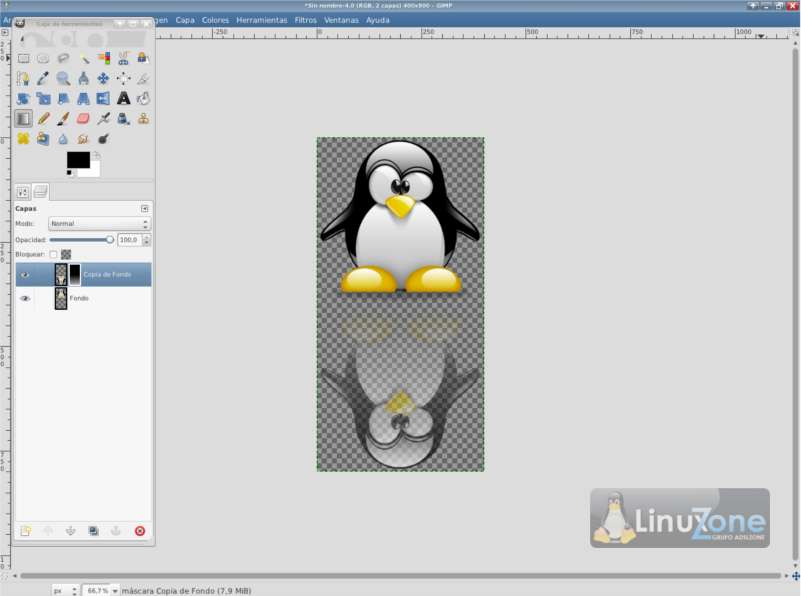Select the Crop tool
801x596 pixels.
(144, 78)
